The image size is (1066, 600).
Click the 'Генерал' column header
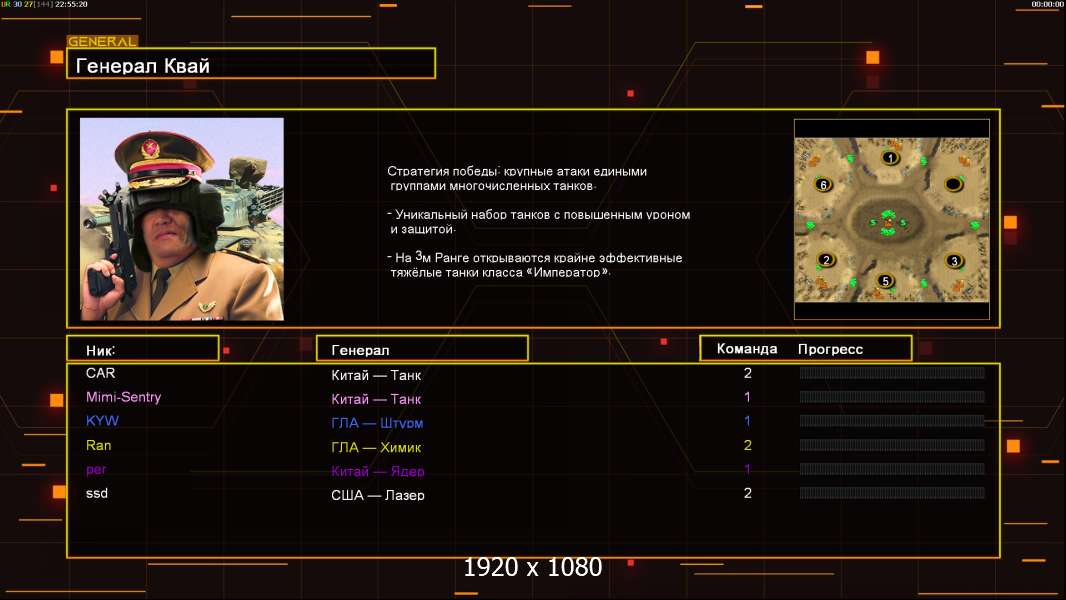[x=422, y=348]
